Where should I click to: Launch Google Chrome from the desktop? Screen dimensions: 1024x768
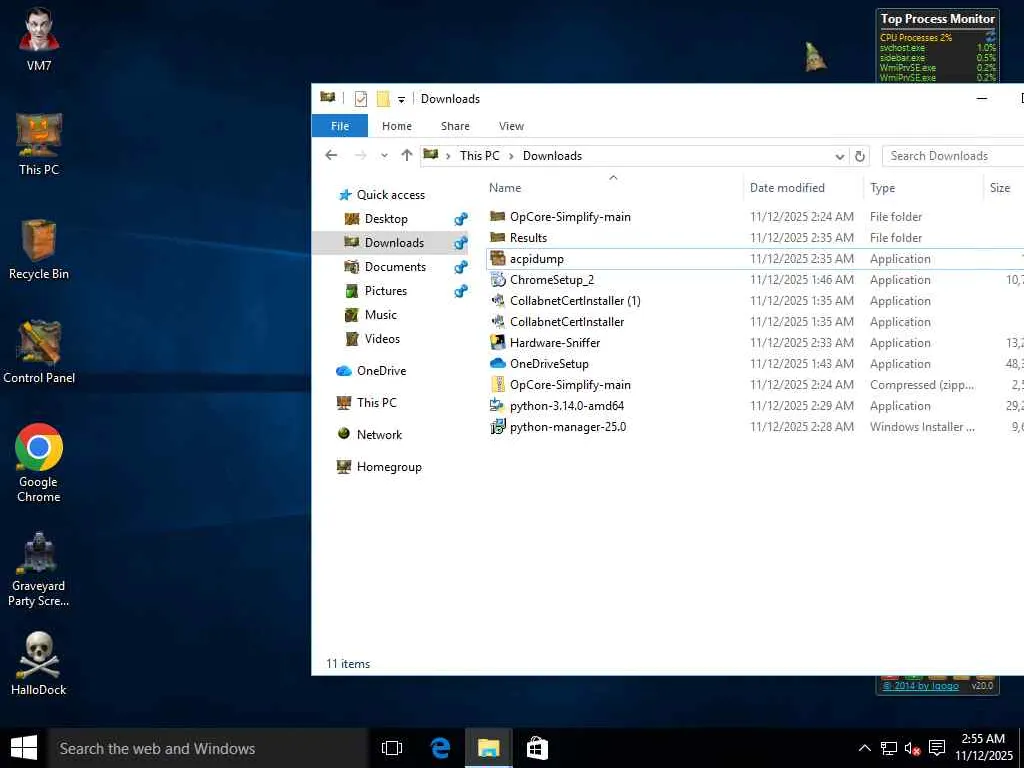coord(38,449)
